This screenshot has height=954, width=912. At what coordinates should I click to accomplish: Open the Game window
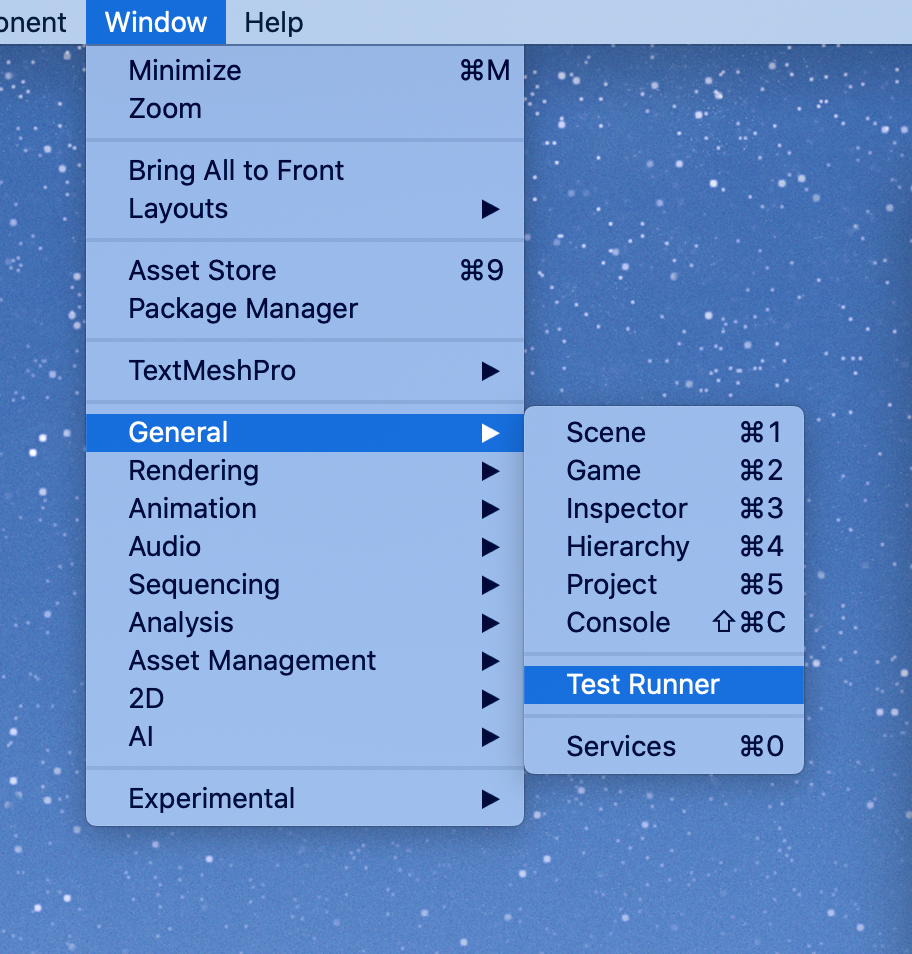[664, 471]
